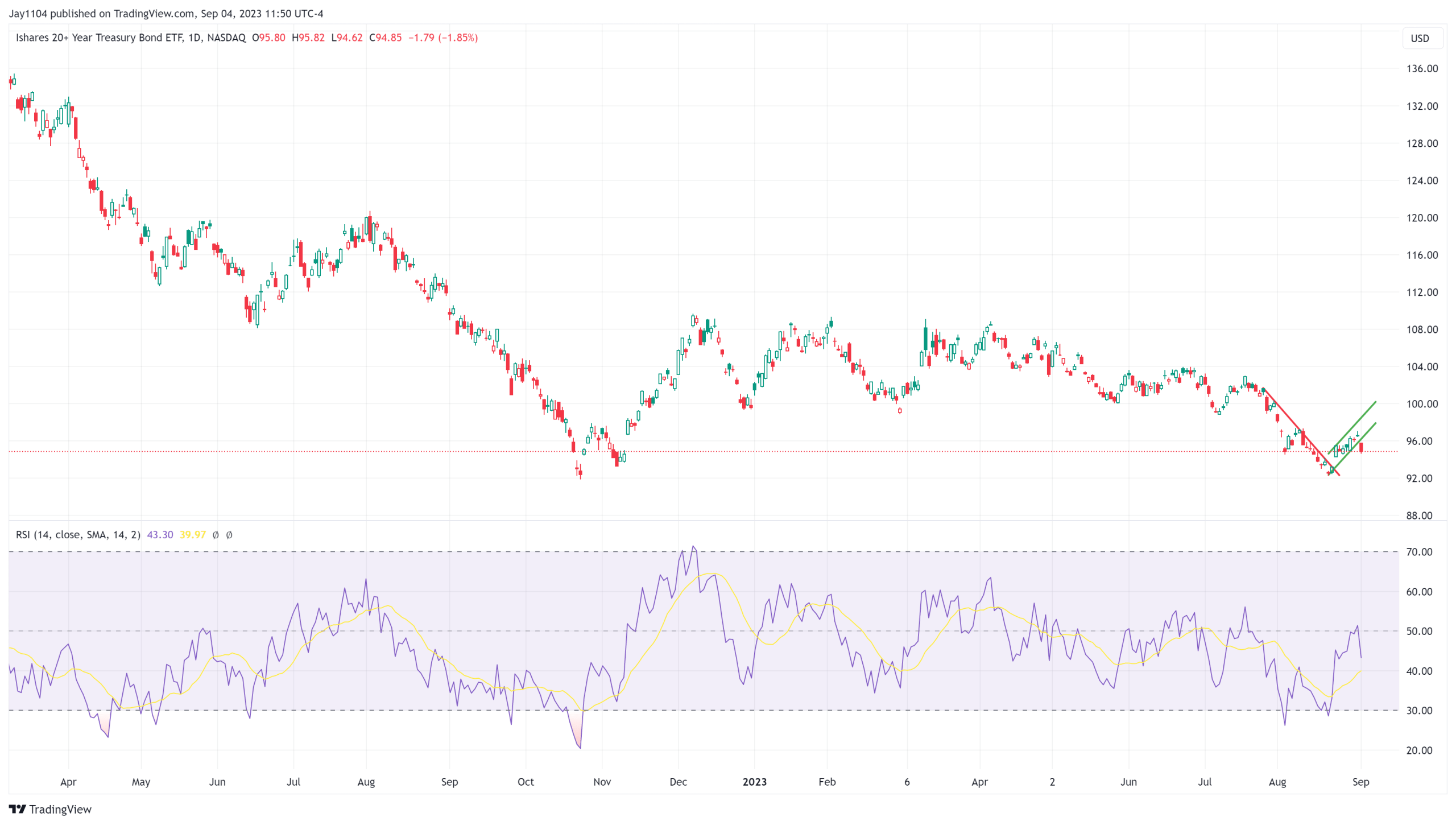Image resolution: width=1456 pixels, height=825 pixels.
Task: Click the TradingView logo at bottom left
Action: pyautogui.click(x=50, y=809)
